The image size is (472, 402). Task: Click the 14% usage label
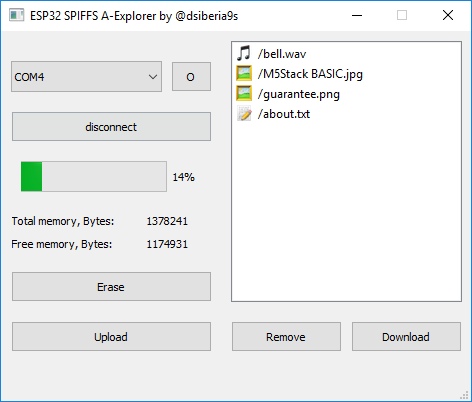tap(183, 177)
